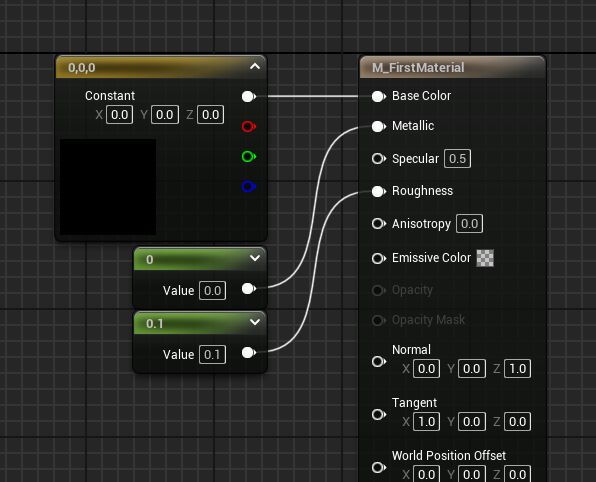Image resolution: width=596 pixels, height=482 pixels.
Task: Edit the Anisotropy 0.0 field
Action: (x=469, y=224)
